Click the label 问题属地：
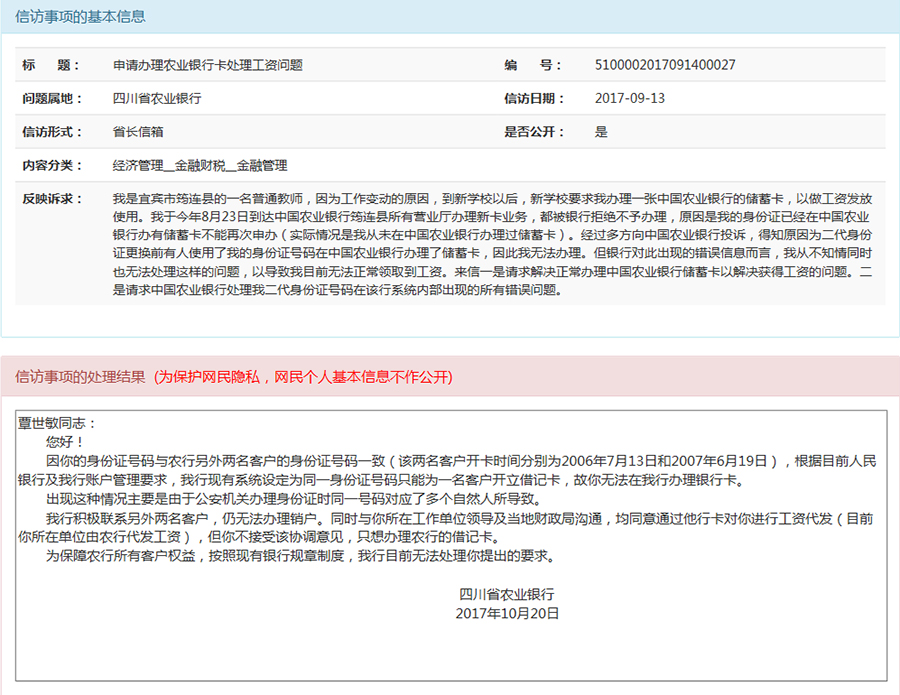 (52, 99)
